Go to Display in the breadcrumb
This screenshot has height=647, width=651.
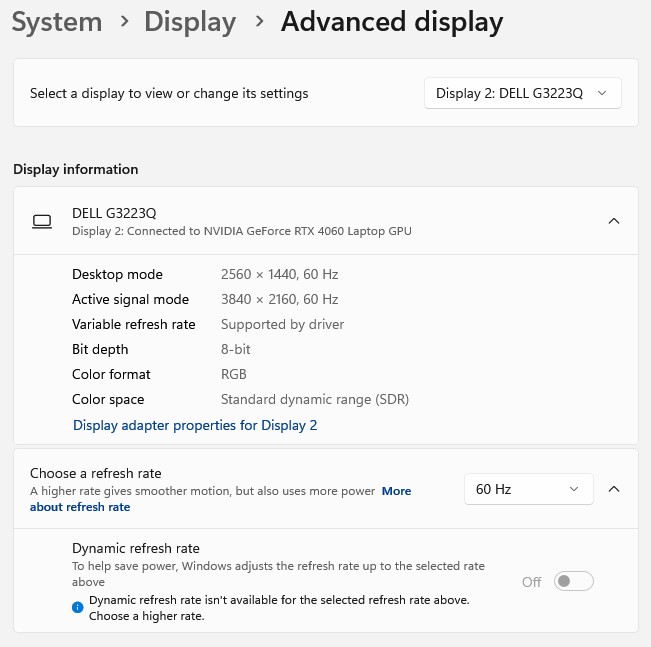pyautogui.click(x=190, y=22)
